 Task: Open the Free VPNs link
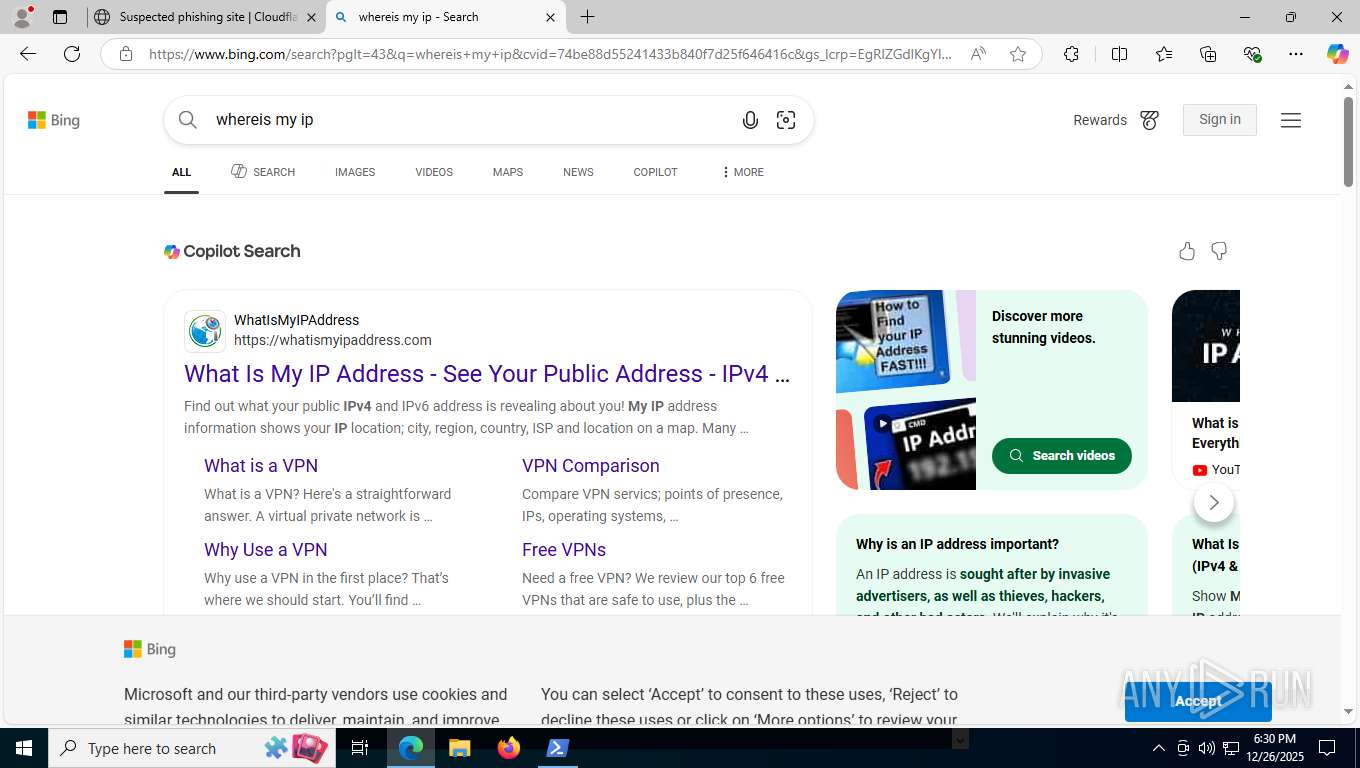[x=564, y=550]
